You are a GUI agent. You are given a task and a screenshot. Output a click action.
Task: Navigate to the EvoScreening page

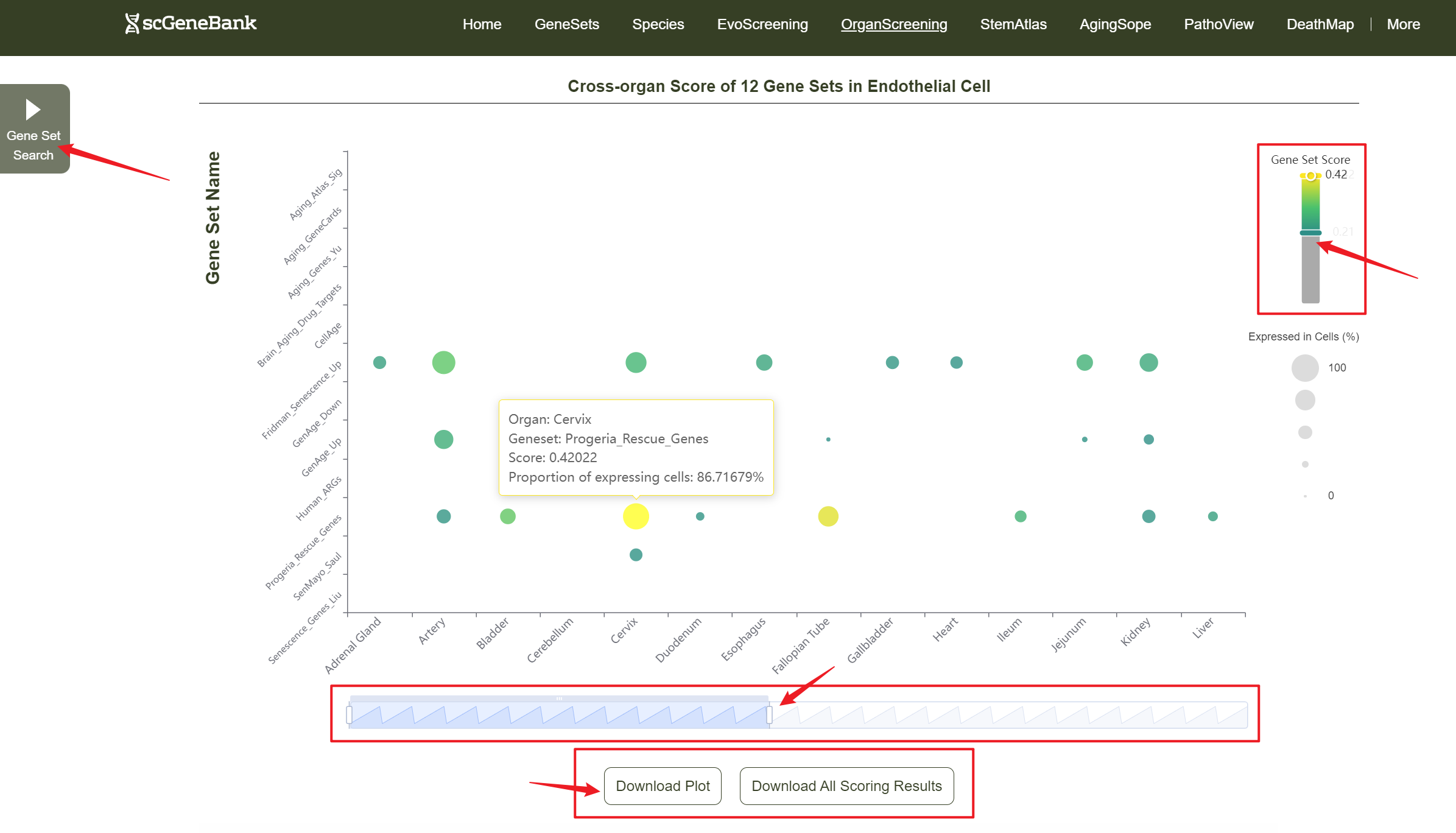point(762,24)
